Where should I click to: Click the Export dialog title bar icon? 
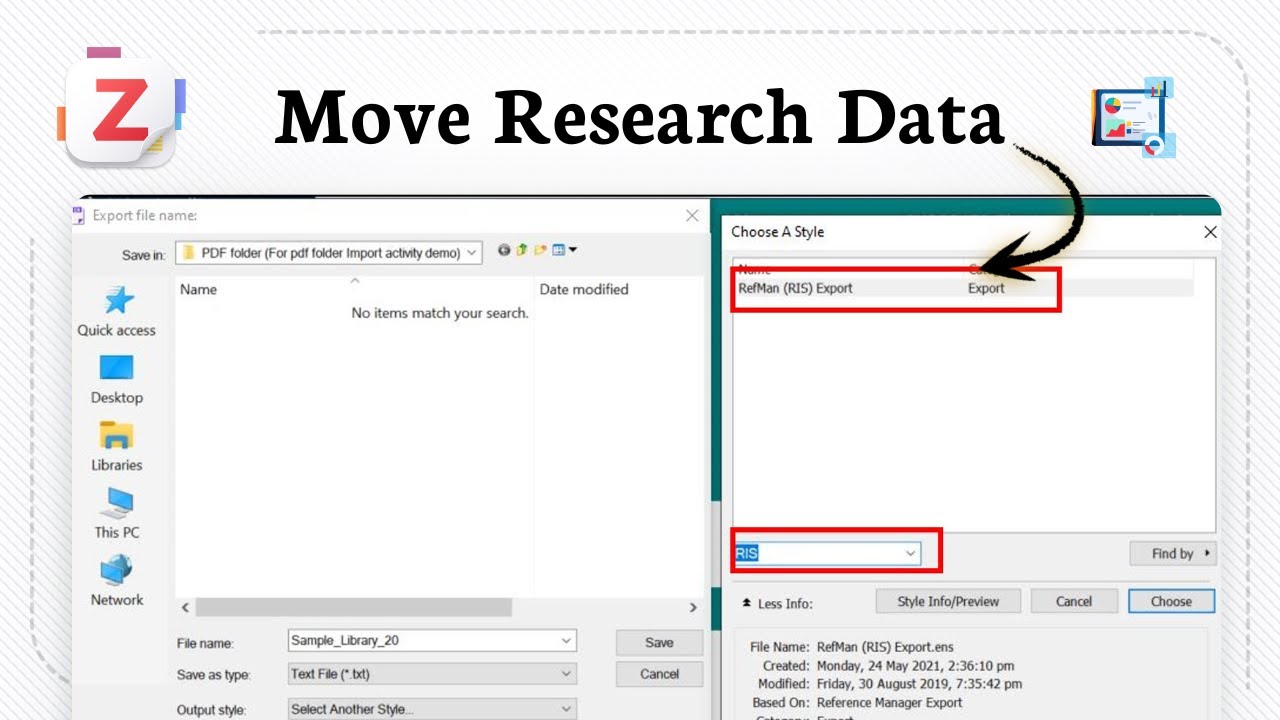click(80, 214)
